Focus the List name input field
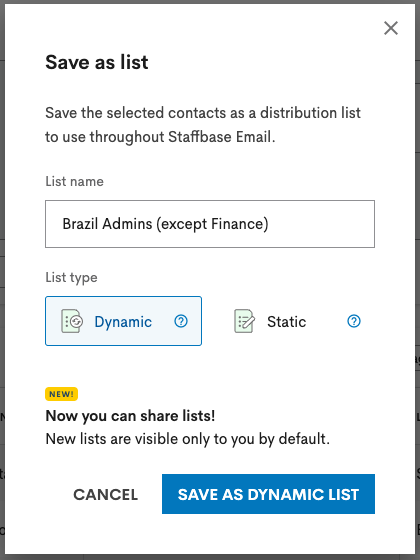 (210, 224)
